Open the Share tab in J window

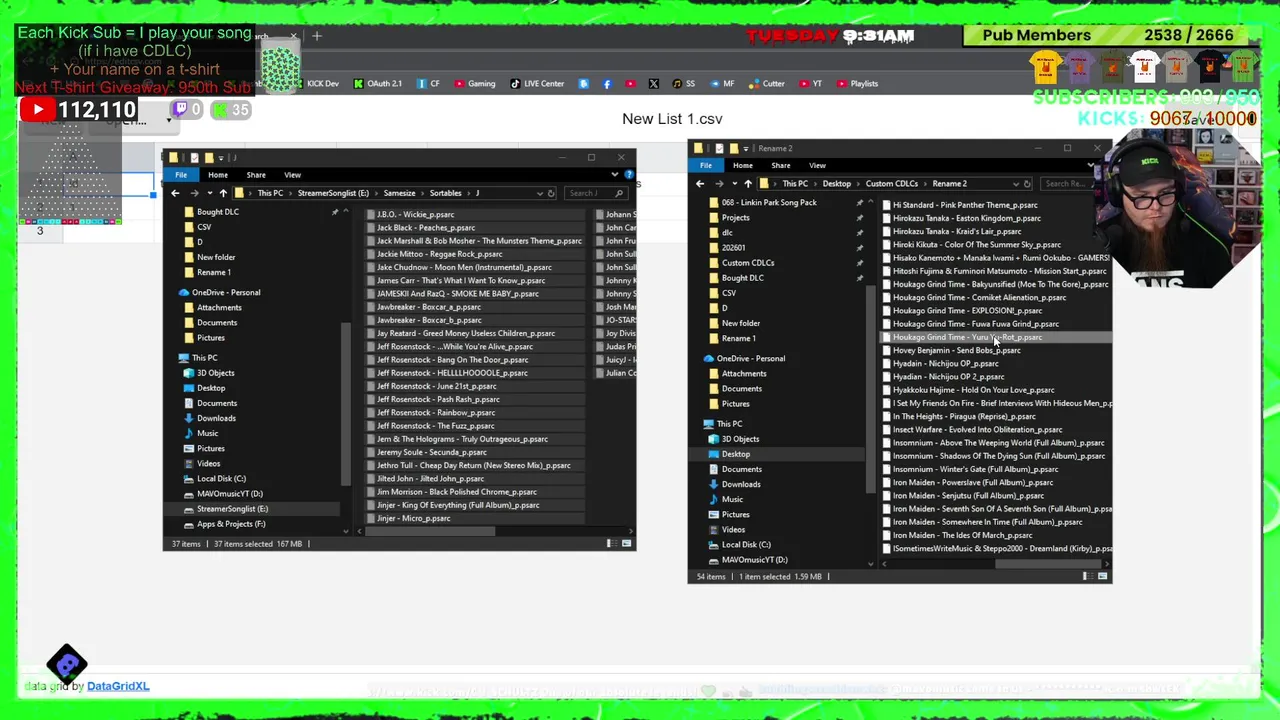(256, 175)
